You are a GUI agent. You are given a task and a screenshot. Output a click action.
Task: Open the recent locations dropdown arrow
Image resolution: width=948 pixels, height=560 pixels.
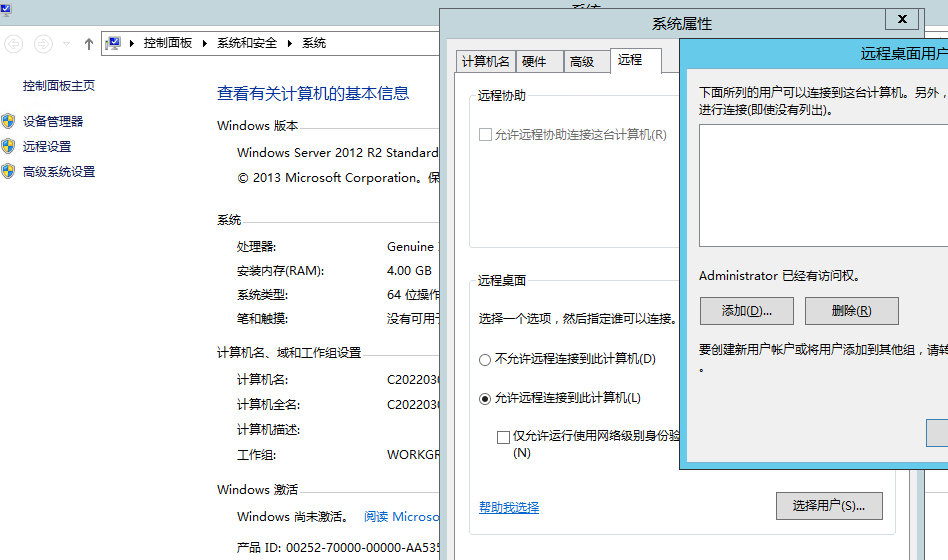click(x=67, y=44)
